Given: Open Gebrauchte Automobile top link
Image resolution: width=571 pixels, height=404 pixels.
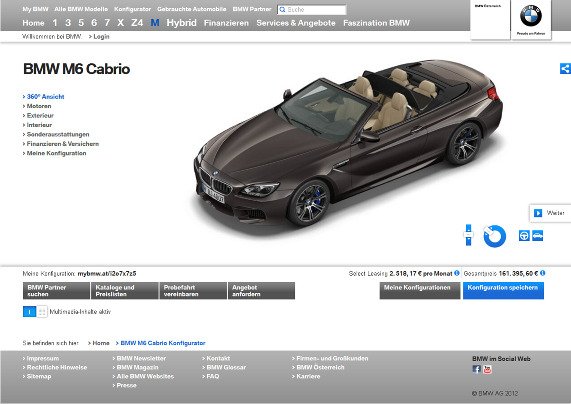Looking at the screenshot, I should [192, 9].
